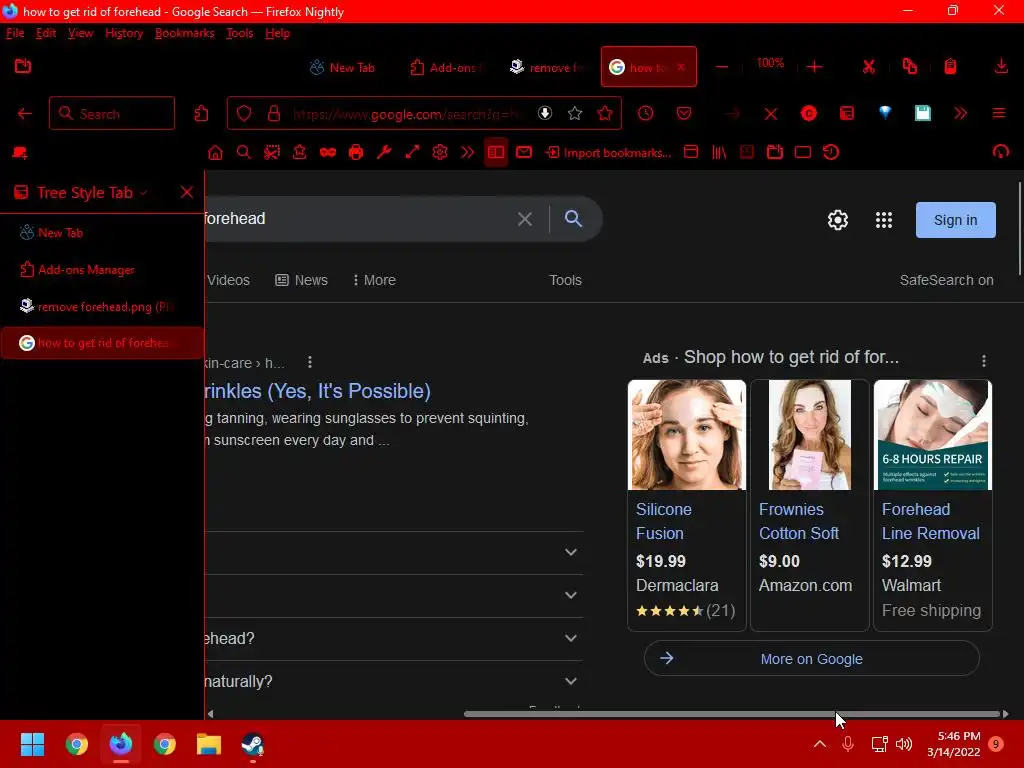The width and height of the screenshot is (1024, 768).
Task: Click the Paste clipboard icon in tab bar
Action: coord(950,67)
